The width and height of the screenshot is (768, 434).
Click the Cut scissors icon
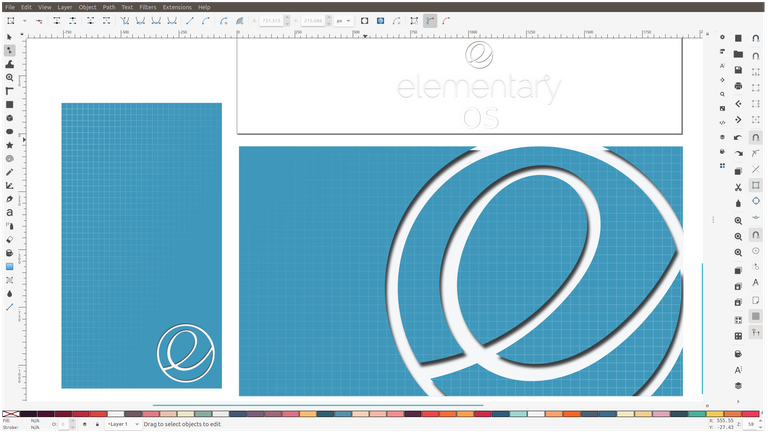[x=738, y=187]
